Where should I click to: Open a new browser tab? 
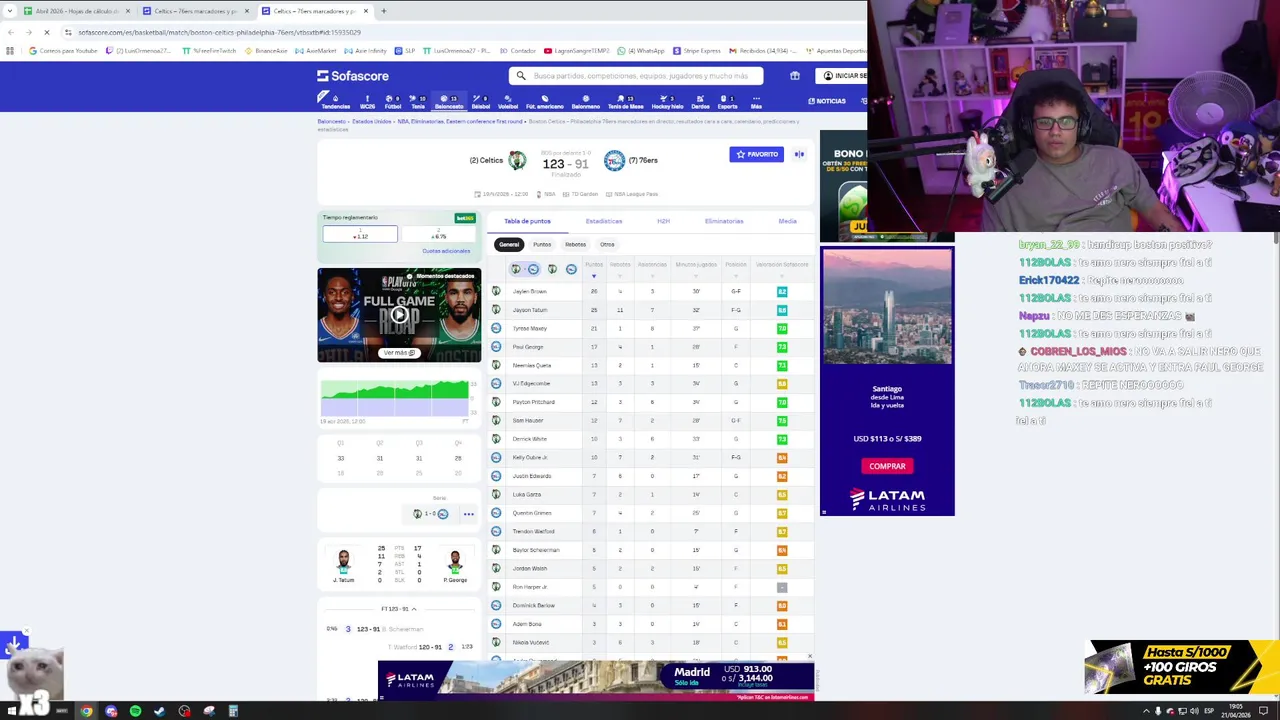tap(384, 11)
